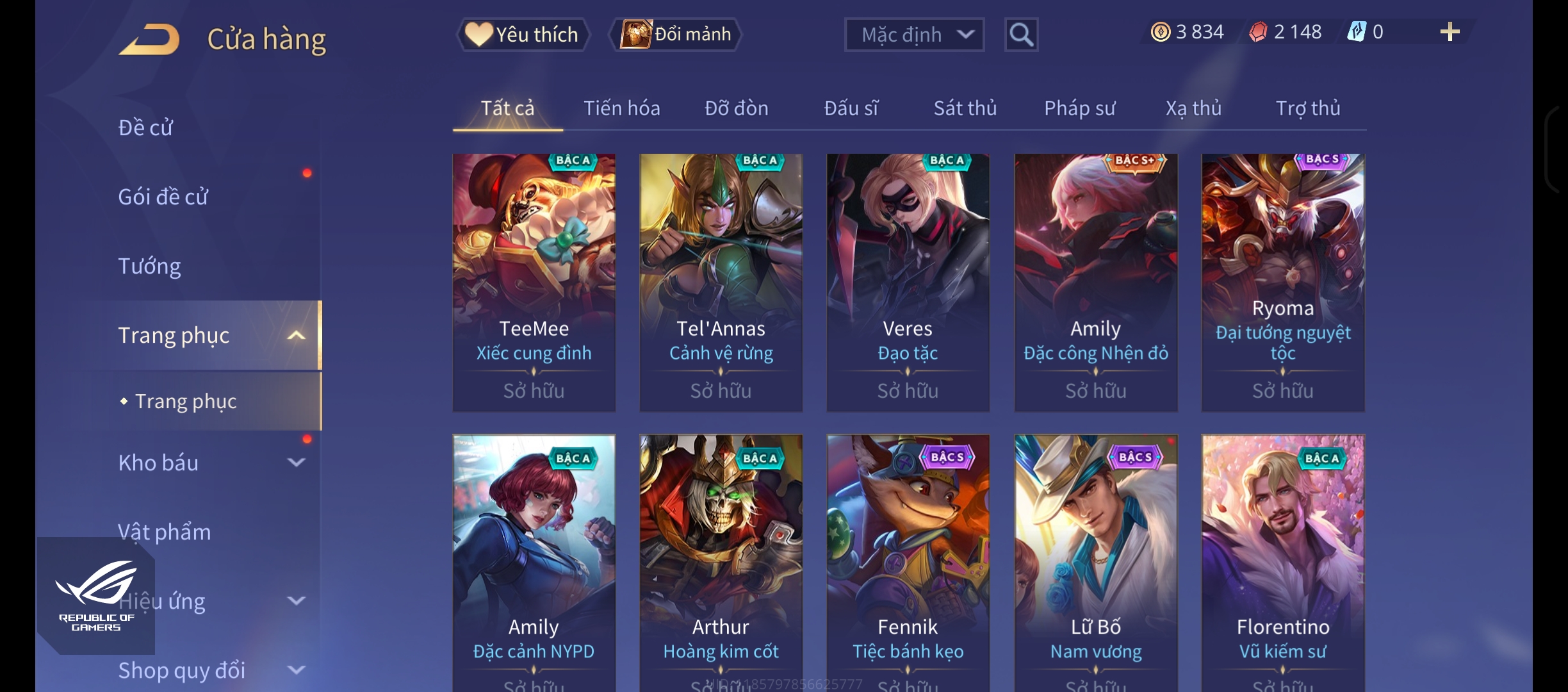1568x692 pixels.
Task: Switch to the Tiến hóa tab
Action: click(621, 108)
